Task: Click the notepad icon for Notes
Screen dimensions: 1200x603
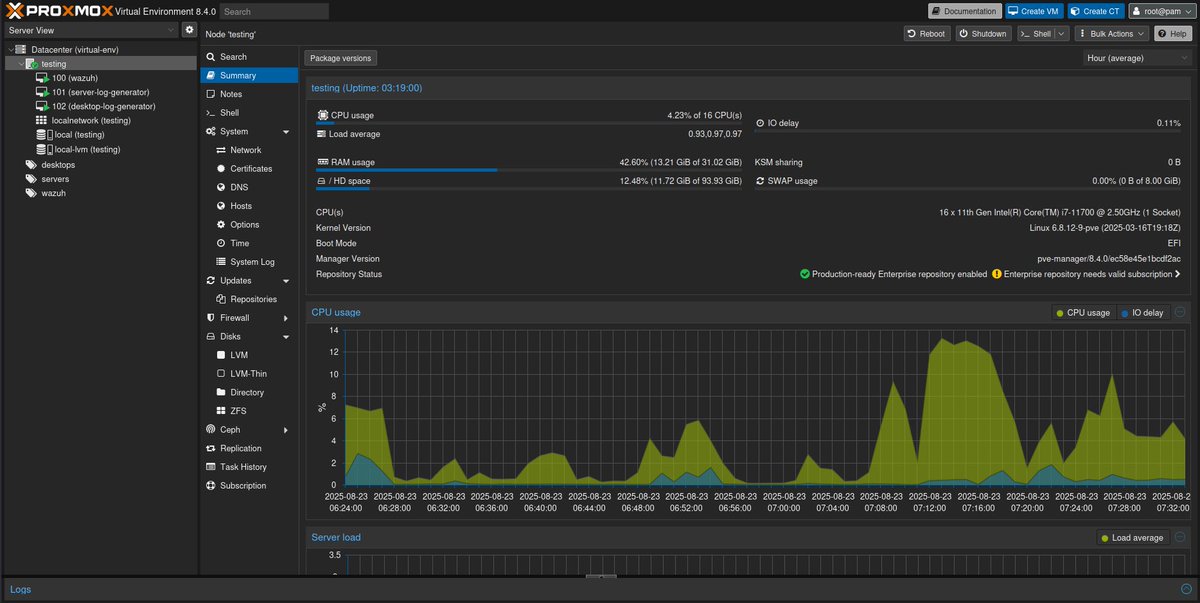Action: [x=211, y=94]
